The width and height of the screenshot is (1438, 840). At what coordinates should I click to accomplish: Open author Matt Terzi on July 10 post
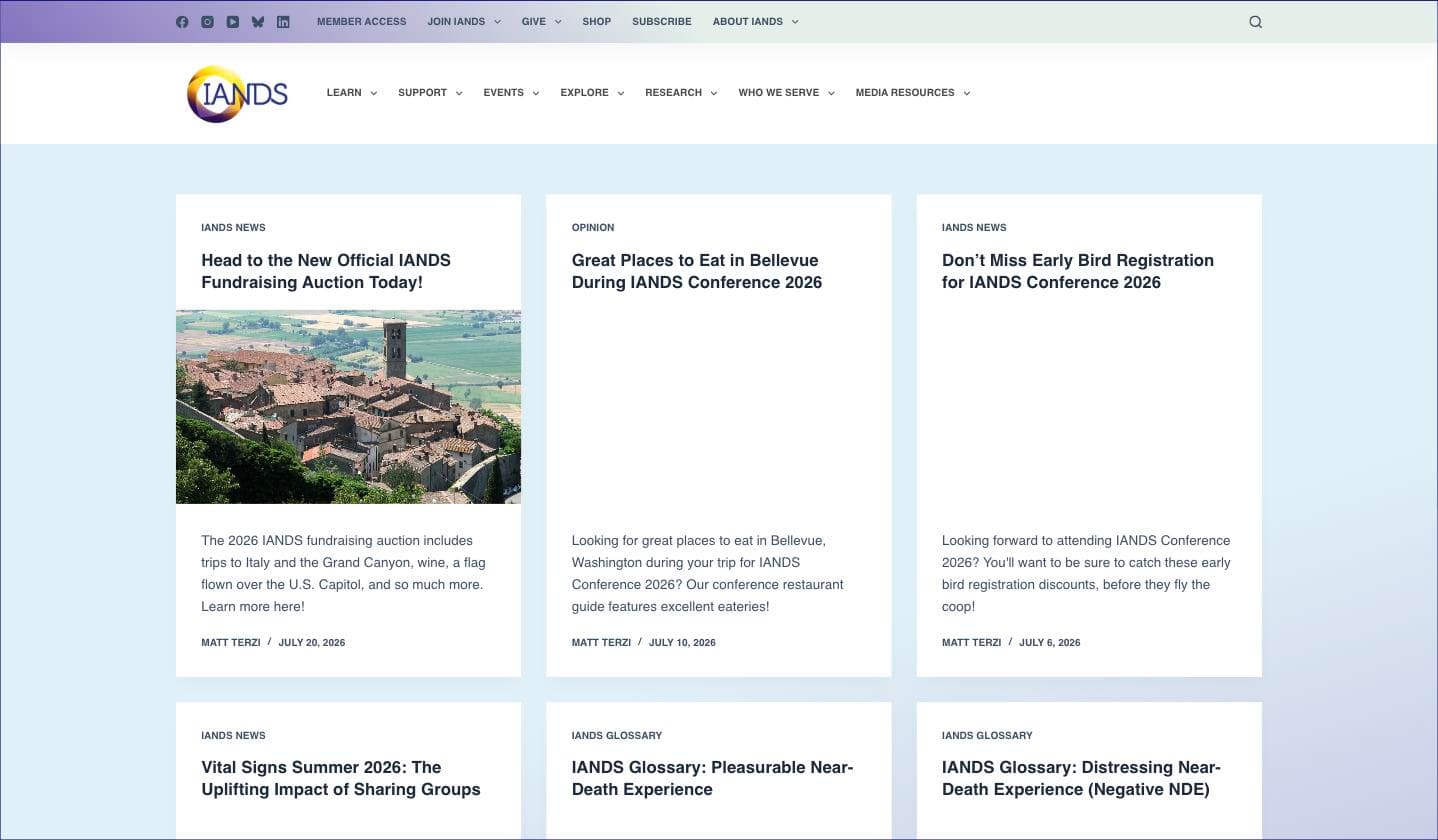(x=601, y=642)
